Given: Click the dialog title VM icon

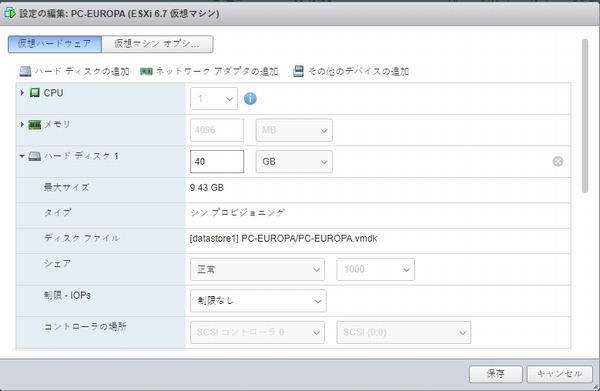Looking at the screenshot, I should point(10,13).
